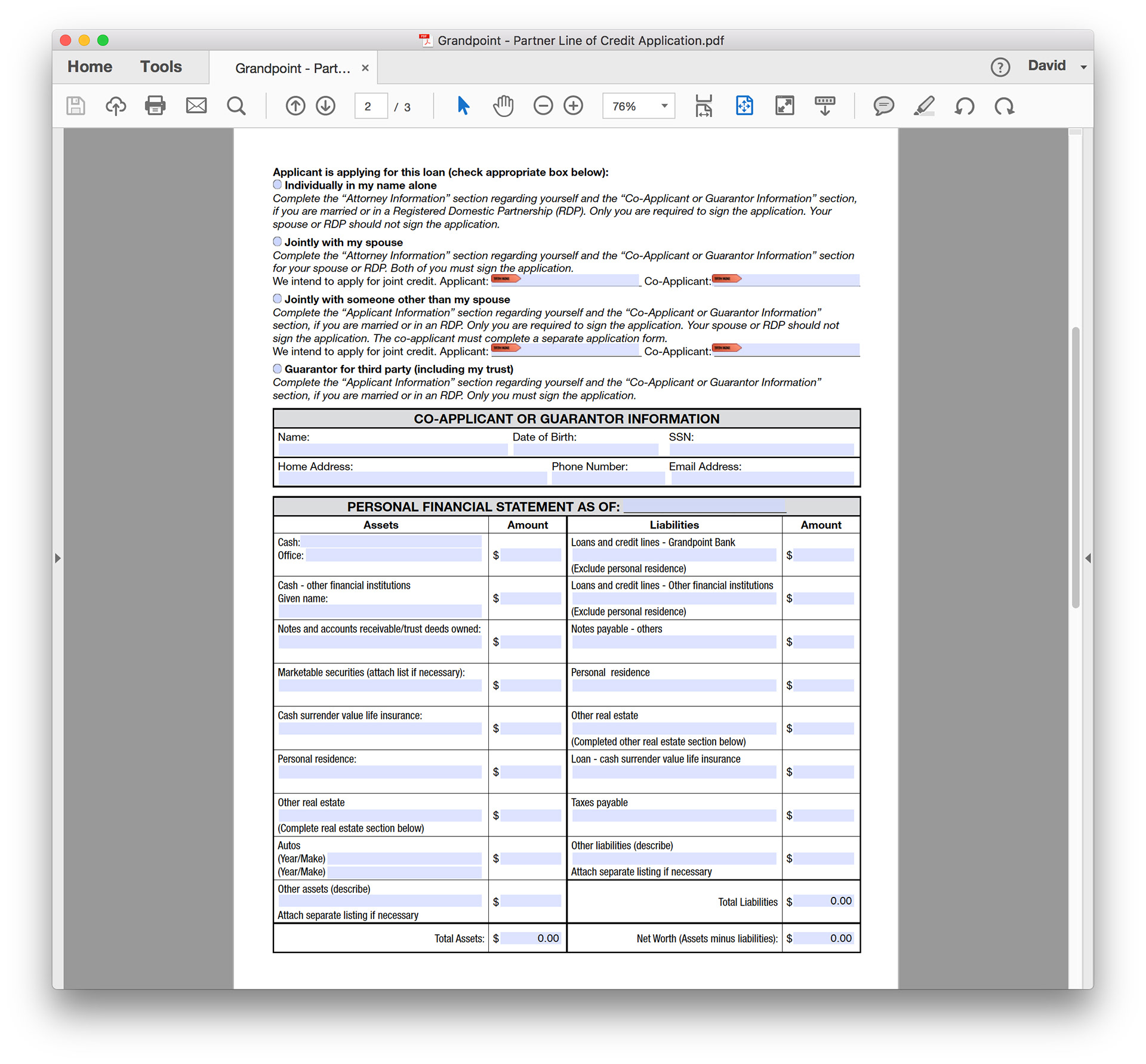Click the fit width scrolling icon
The height and width of the screenshot is (1064, 1146).
(704, 106)
